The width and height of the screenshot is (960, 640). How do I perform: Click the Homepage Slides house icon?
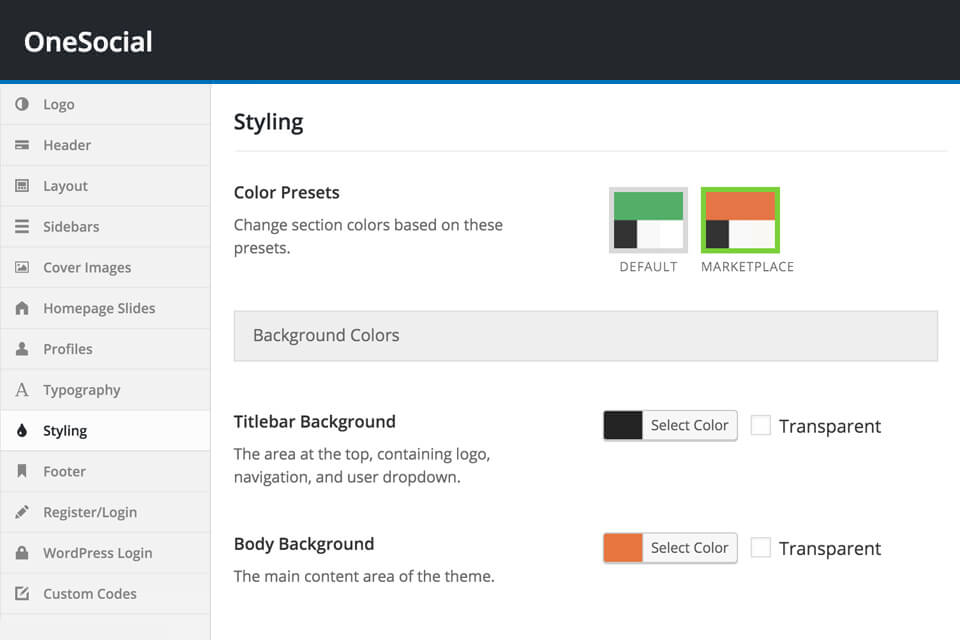(x=22, y=308)
